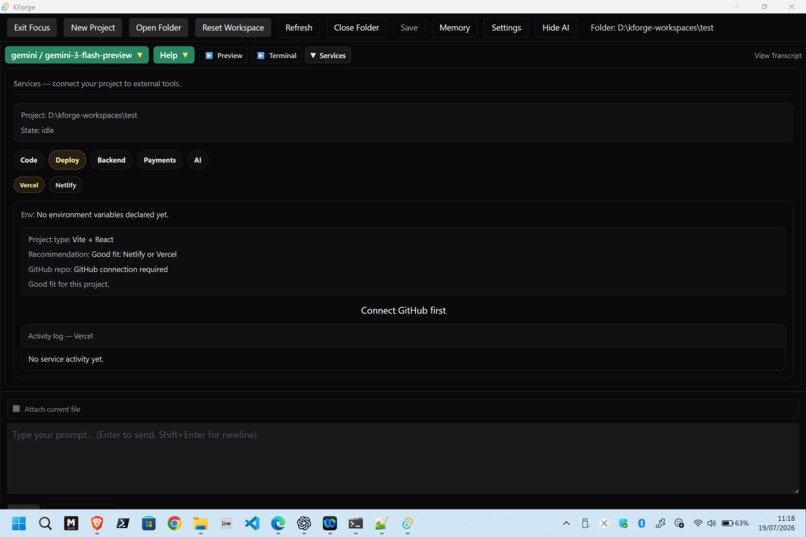Image resolution: width=806 pixels, height=537 pixels.
Task: Click Connect GitHub first
Action: click(x=403, y=310)
